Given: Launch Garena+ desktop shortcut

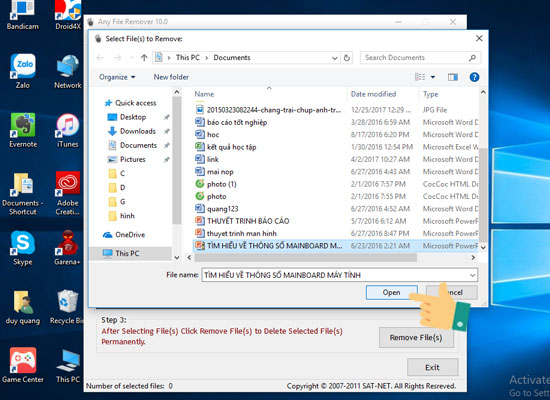Looking at the screenshot, I should (x=67, y=248).
